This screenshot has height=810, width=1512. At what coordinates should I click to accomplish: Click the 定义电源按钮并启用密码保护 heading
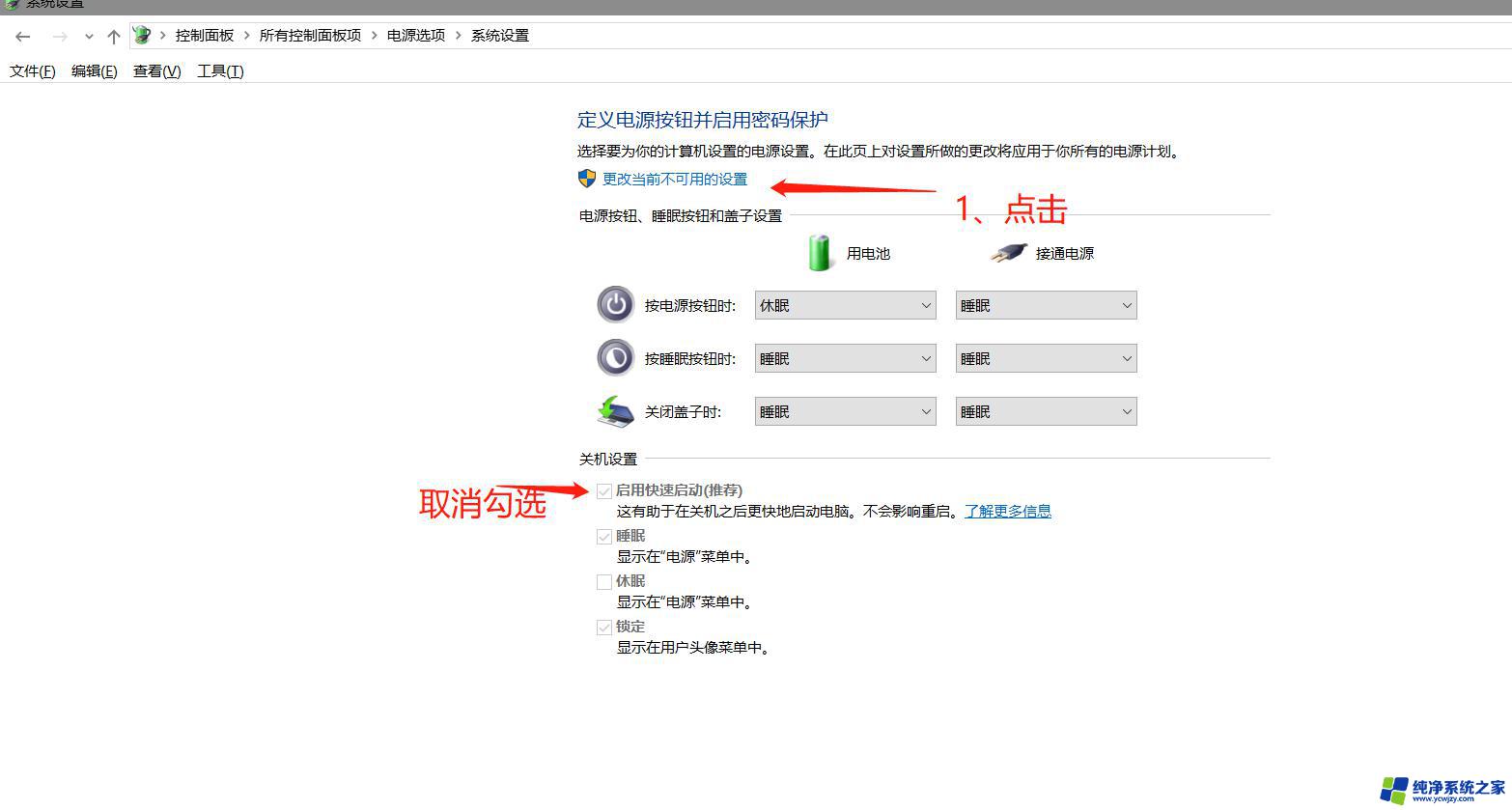click(703, 120)
